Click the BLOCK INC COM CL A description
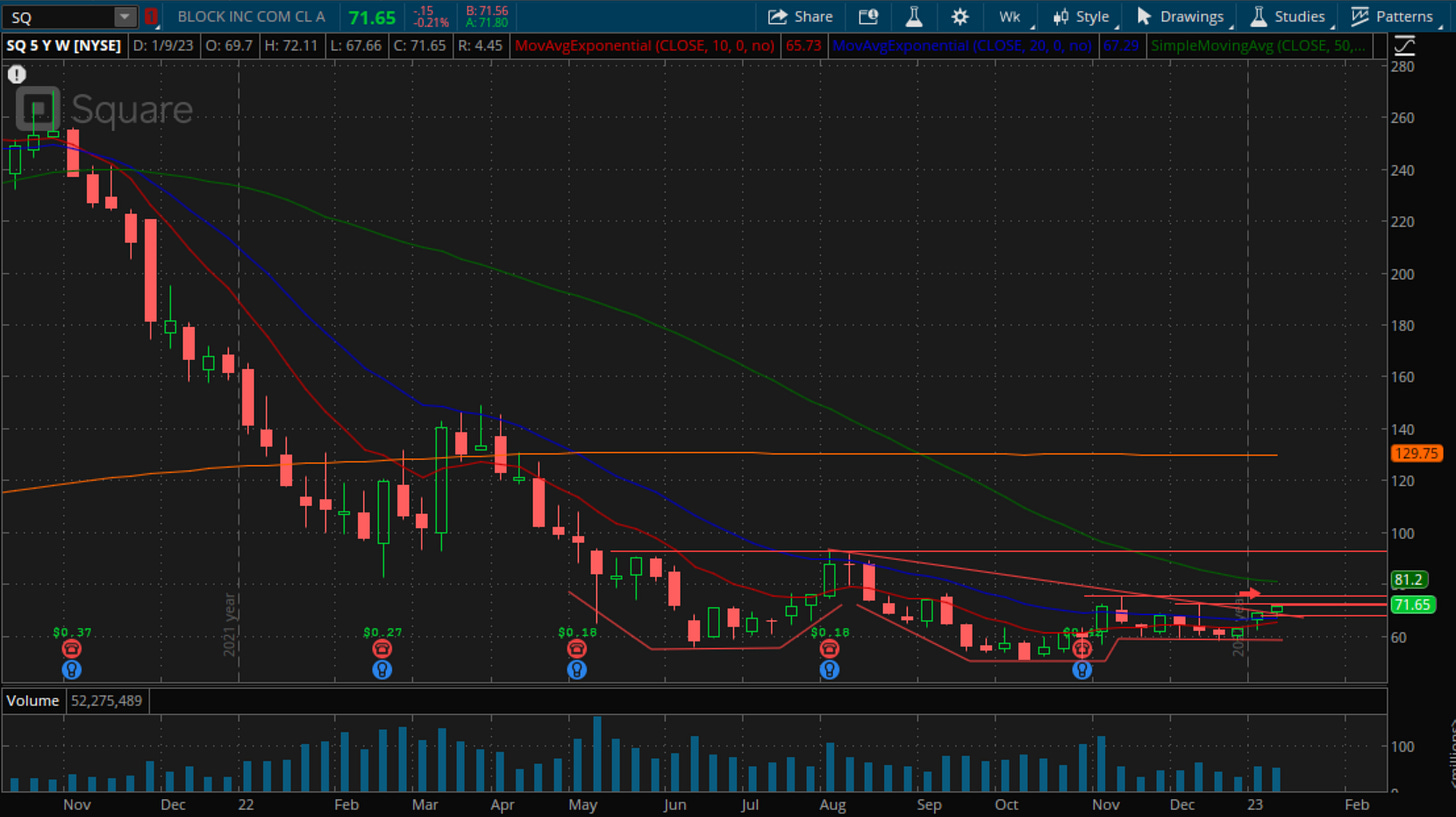 tap(251, 16)
